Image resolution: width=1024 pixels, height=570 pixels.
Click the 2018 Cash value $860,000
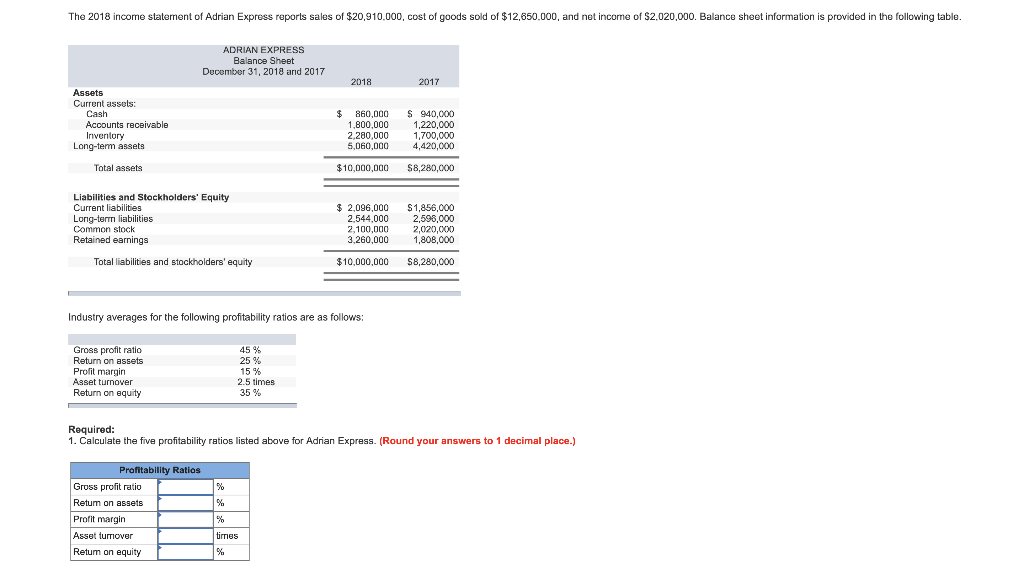[362, 114]
